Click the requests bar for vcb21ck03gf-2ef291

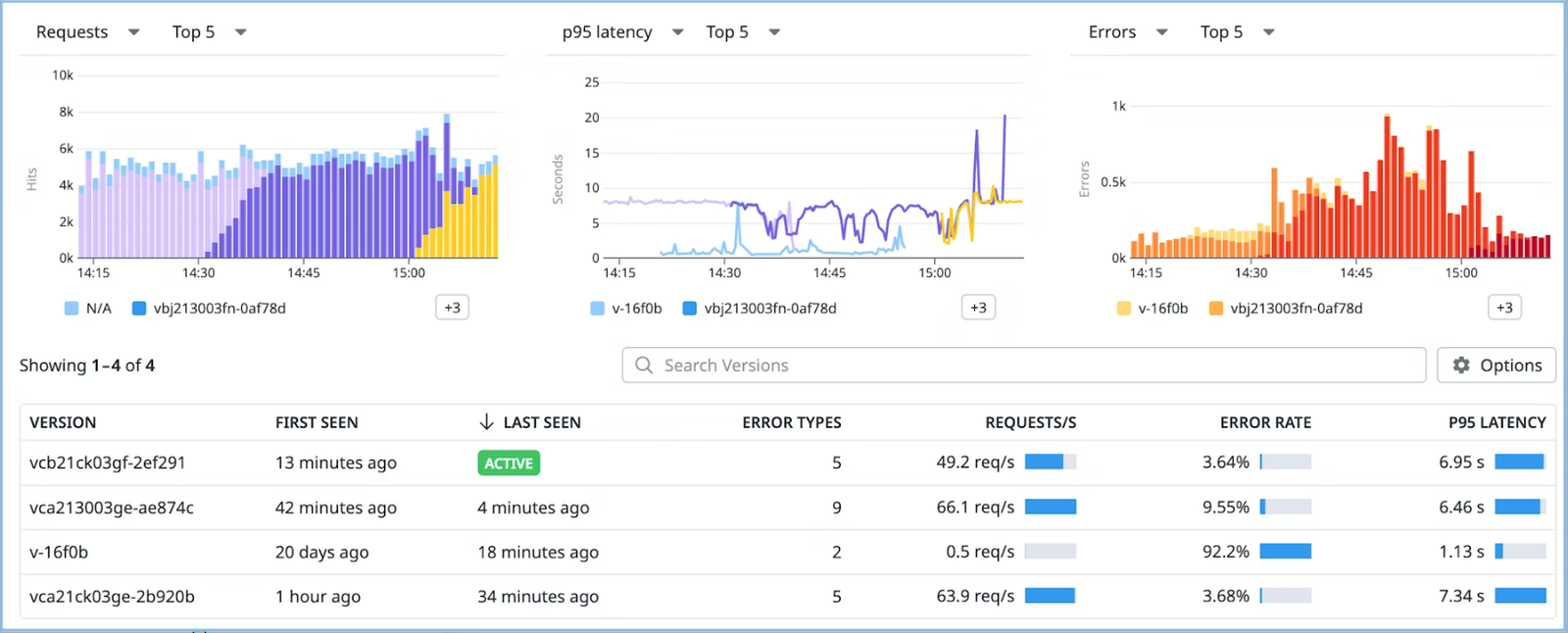click(1051, 462)
